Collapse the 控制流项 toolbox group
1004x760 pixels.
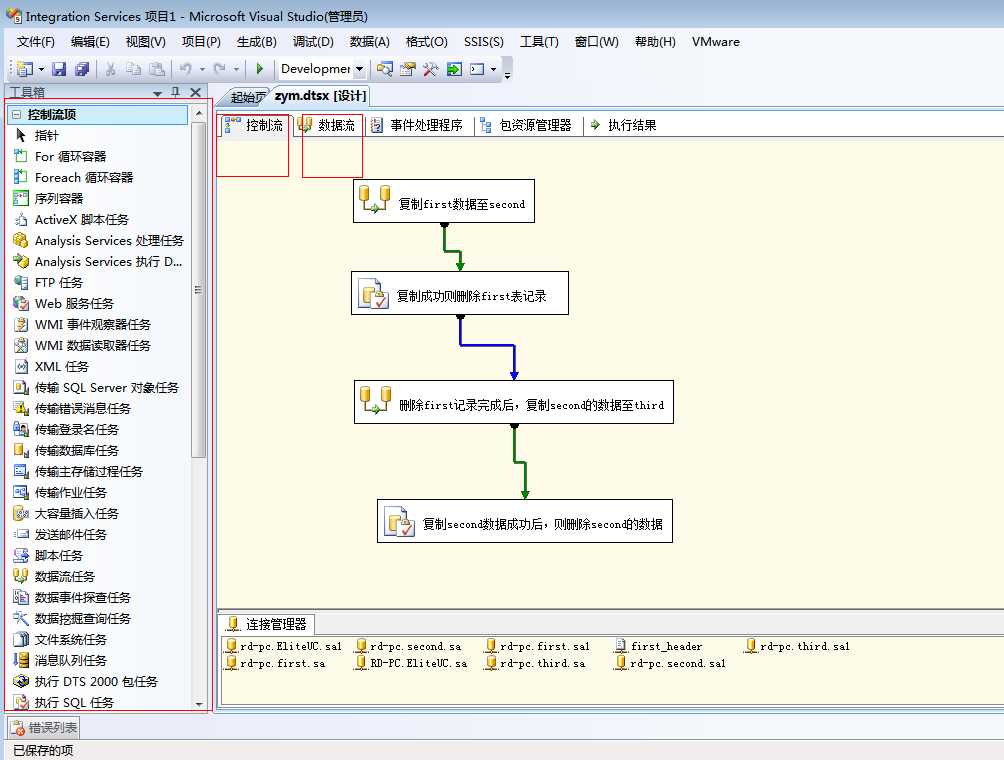pos(17,114)
